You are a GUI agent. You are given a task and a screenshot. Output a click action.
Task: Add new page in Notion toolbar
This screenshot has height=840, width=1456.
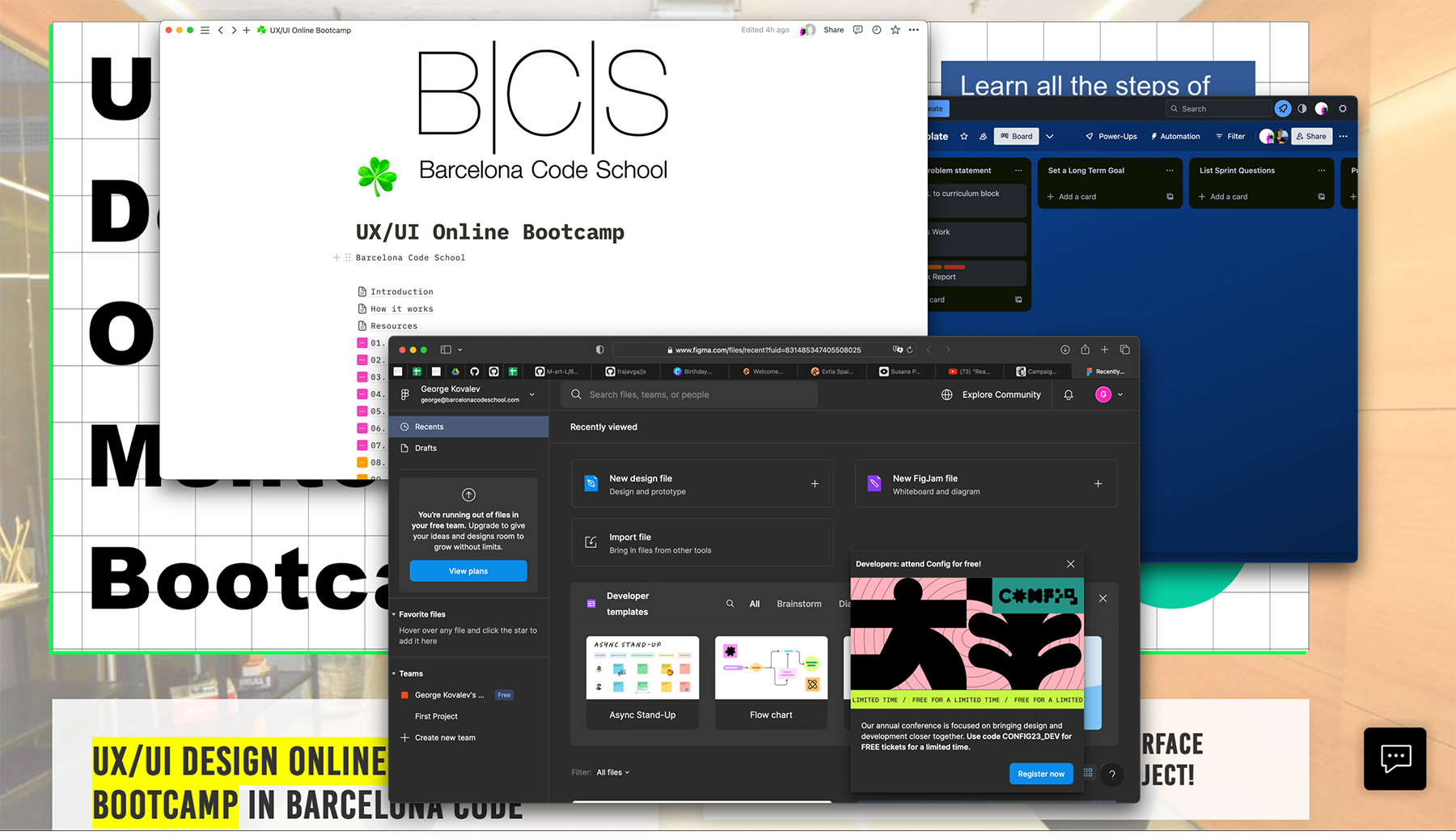(247, 30)
